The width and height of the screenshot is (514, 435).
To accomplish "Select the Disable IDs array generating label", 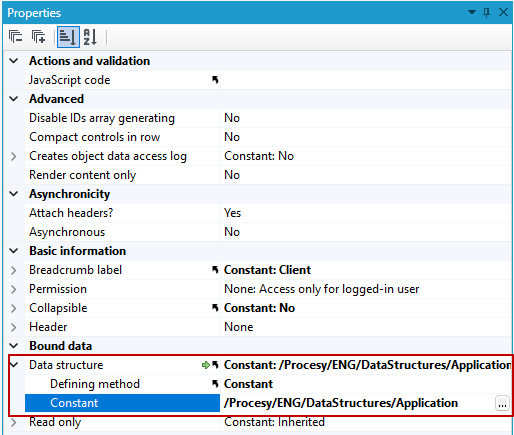I will [102, 118].
